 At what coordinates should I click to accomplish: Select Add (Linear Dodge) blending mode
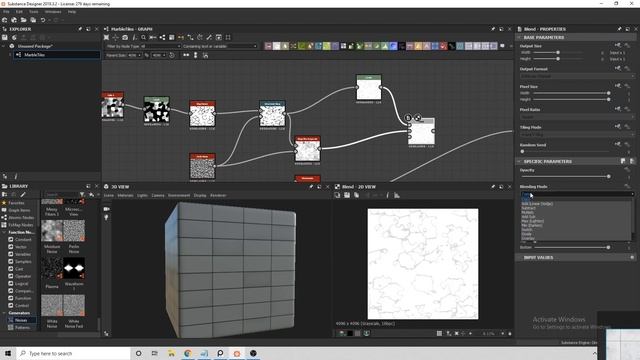[537, 204]
